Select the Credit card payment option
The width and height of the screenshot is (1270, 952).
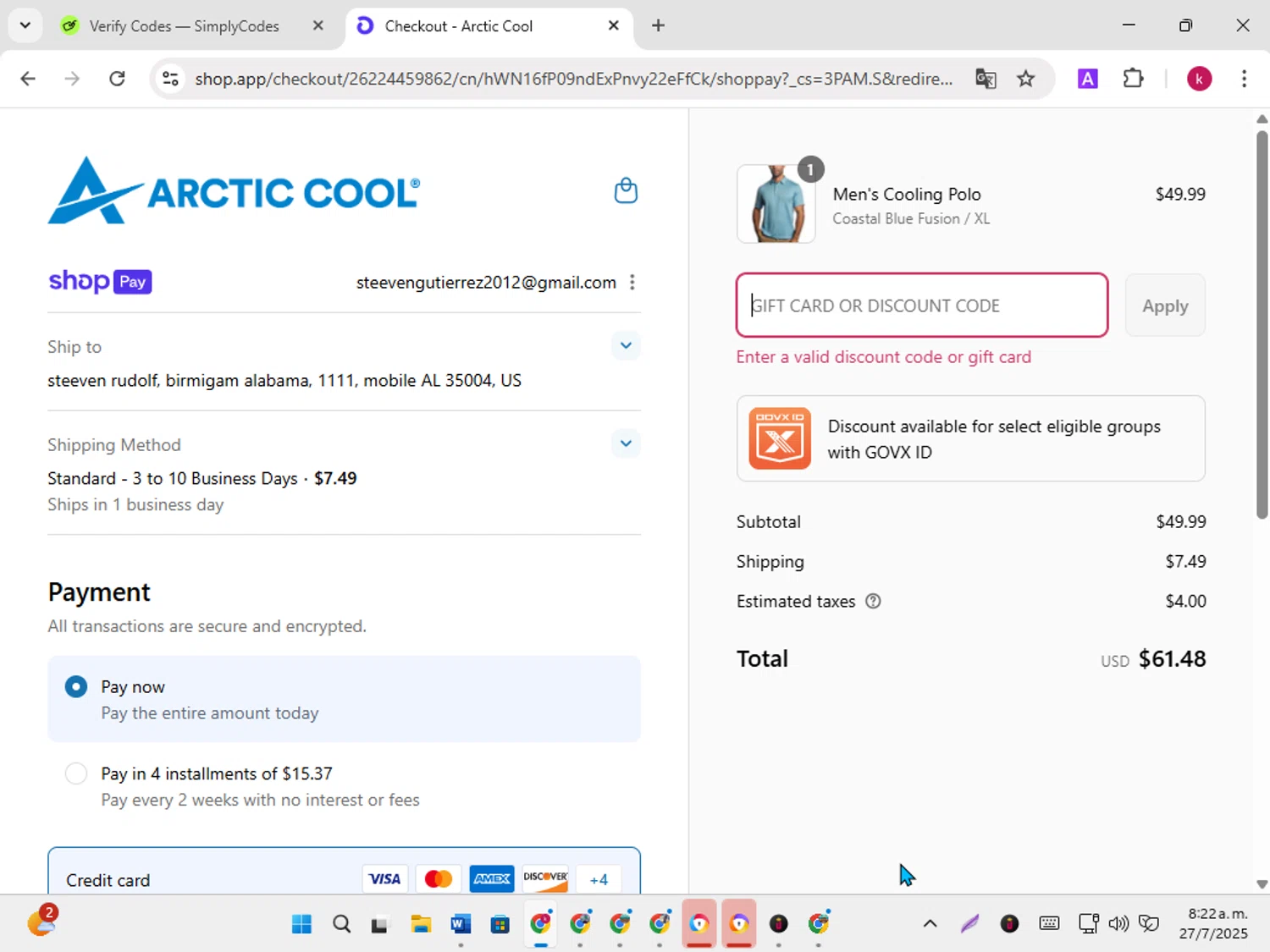[344, 872]
